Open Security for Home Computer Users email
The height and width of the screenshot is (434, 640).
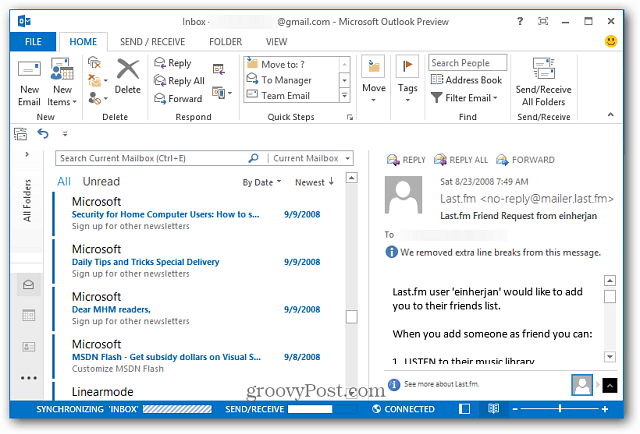[199, 214]
